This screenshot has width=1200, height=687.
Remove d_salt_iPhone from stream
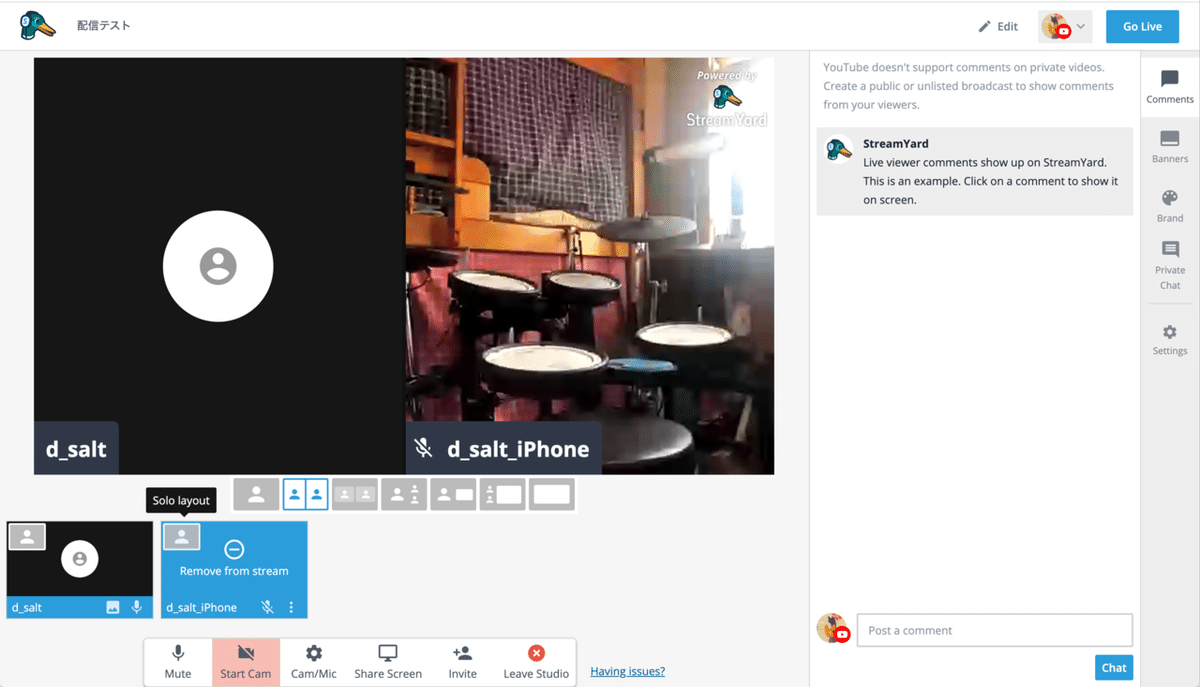point(234,559)
